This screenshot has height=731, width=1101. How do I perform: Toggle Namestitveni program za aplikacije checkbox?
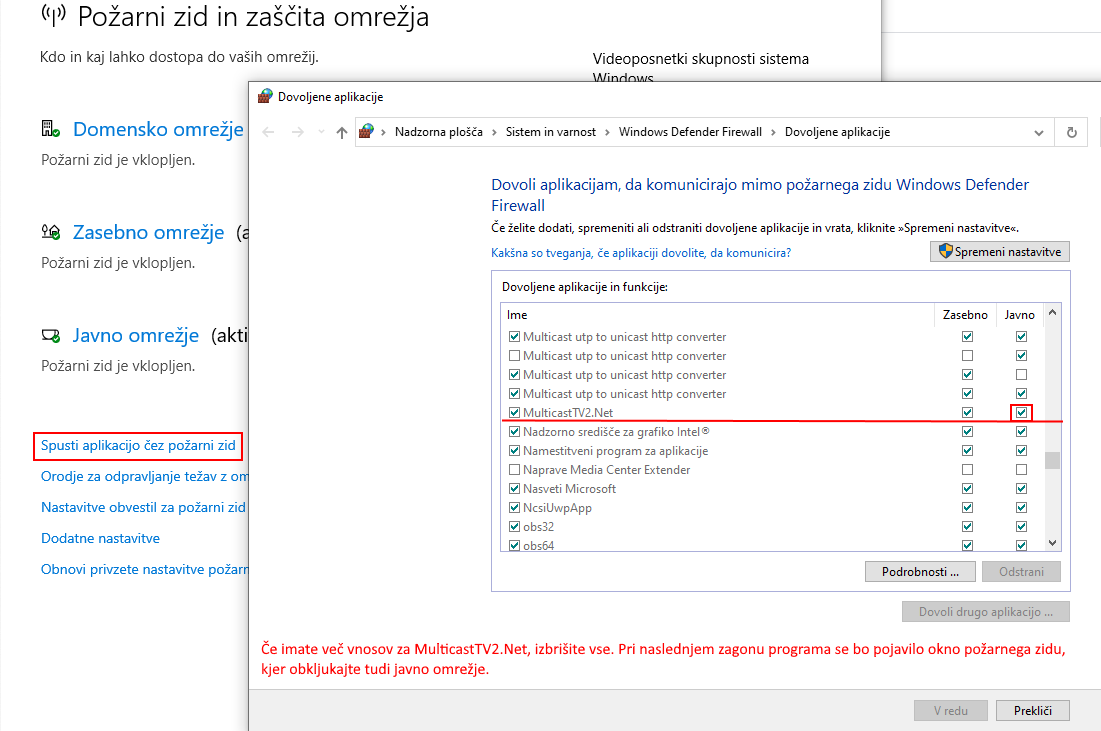coord(514,450)
